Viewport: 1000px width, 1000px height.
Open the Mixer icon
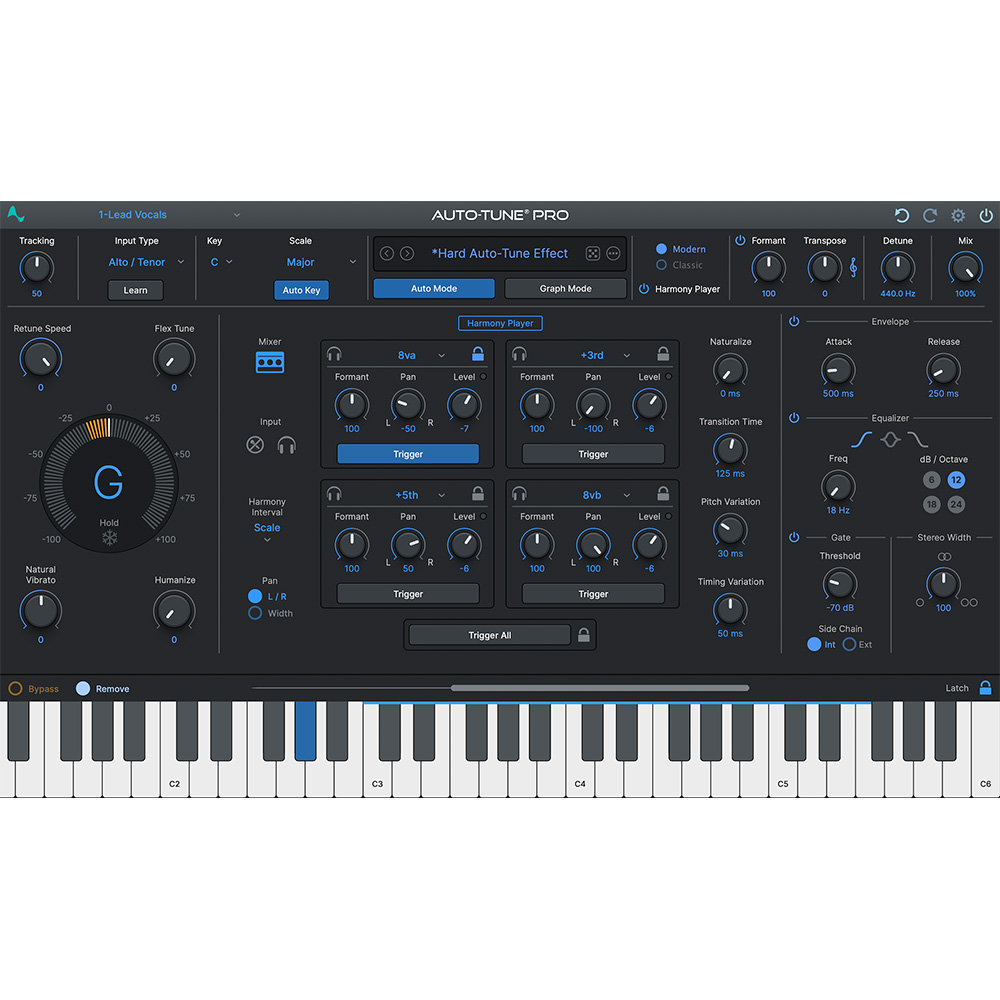tap(270, 362)
